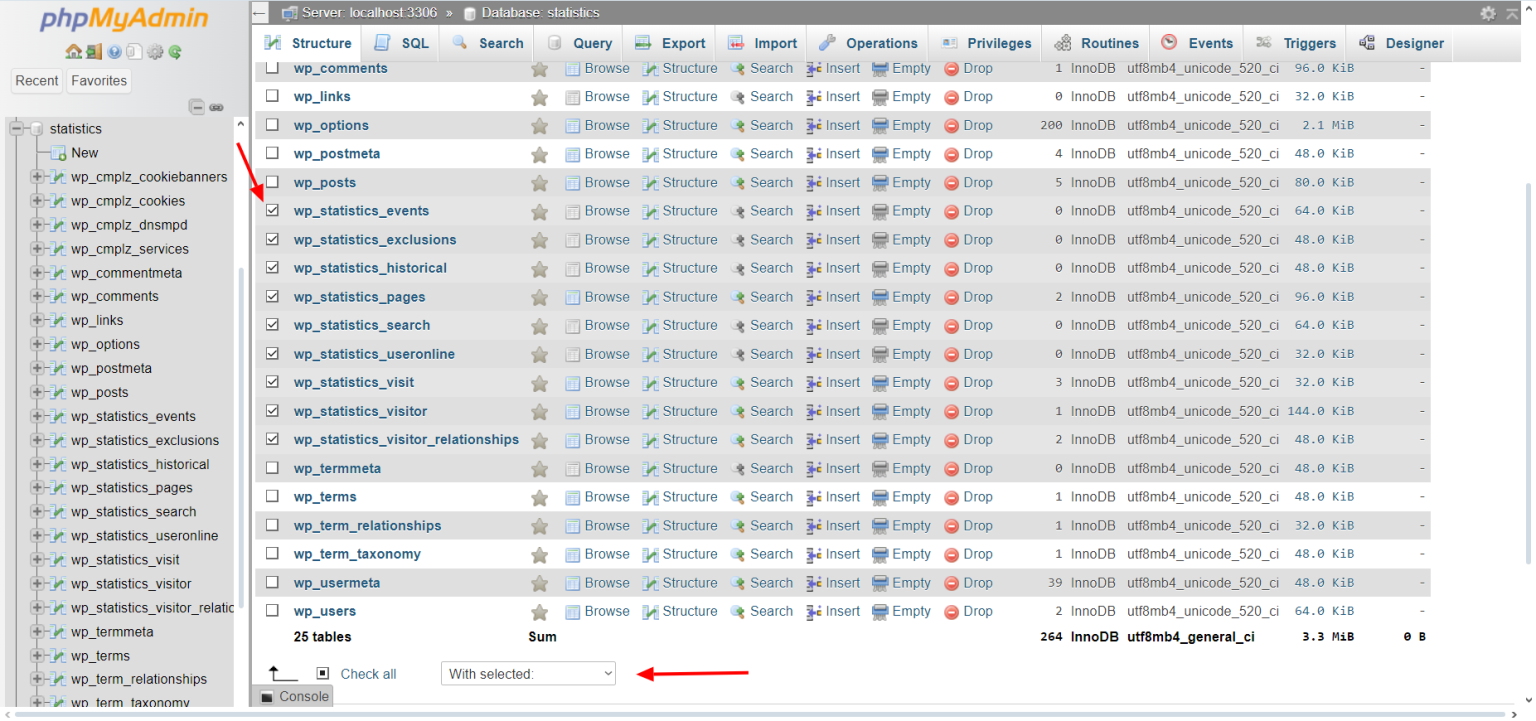The height and width of the screenshot is (721, 1536).
Task: Open the Export tab icon
Action: 643,43
